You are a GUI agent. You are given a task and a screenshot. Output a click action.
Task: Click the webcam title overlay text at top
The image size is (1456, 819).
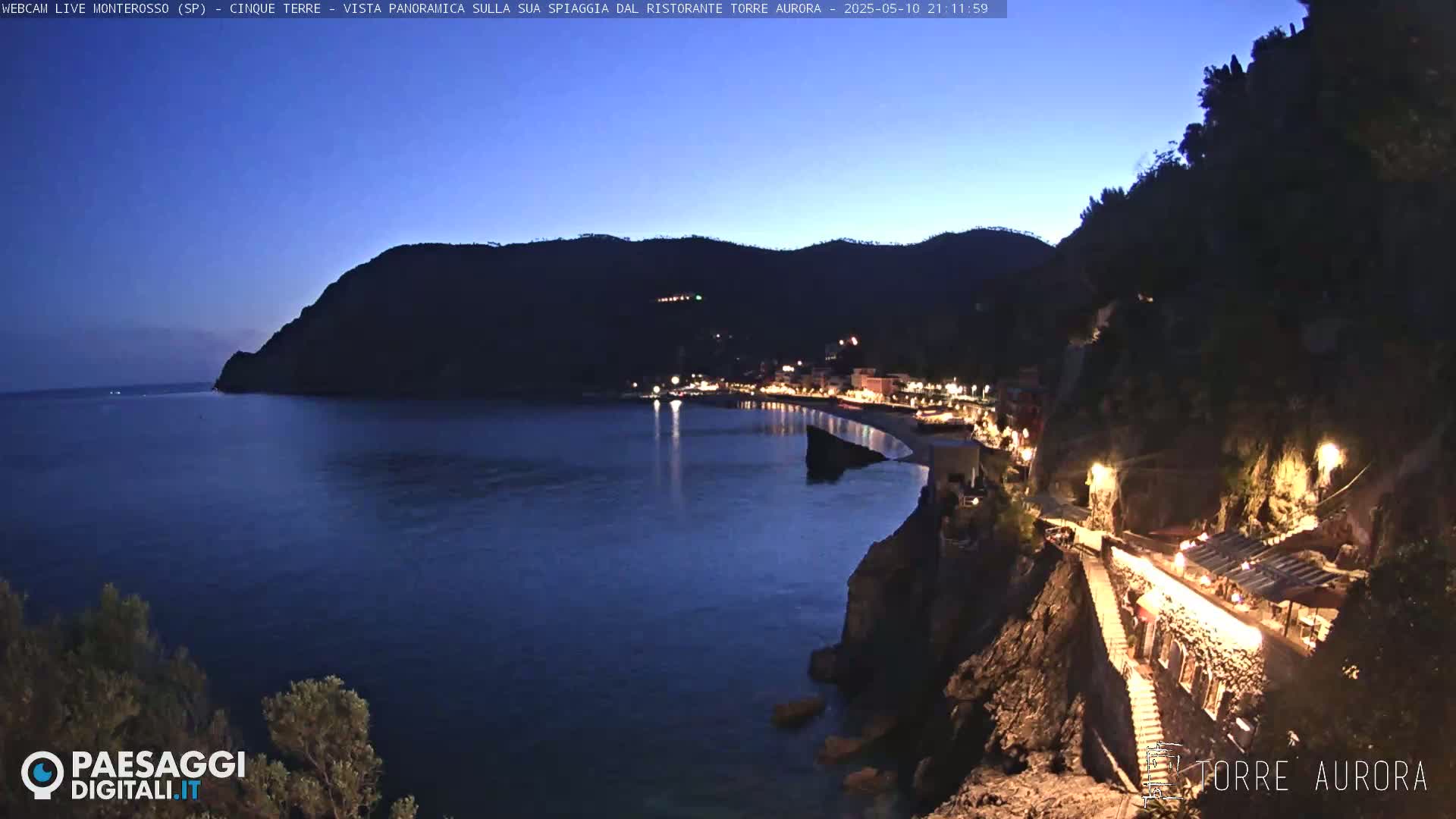tap(494, 8)
